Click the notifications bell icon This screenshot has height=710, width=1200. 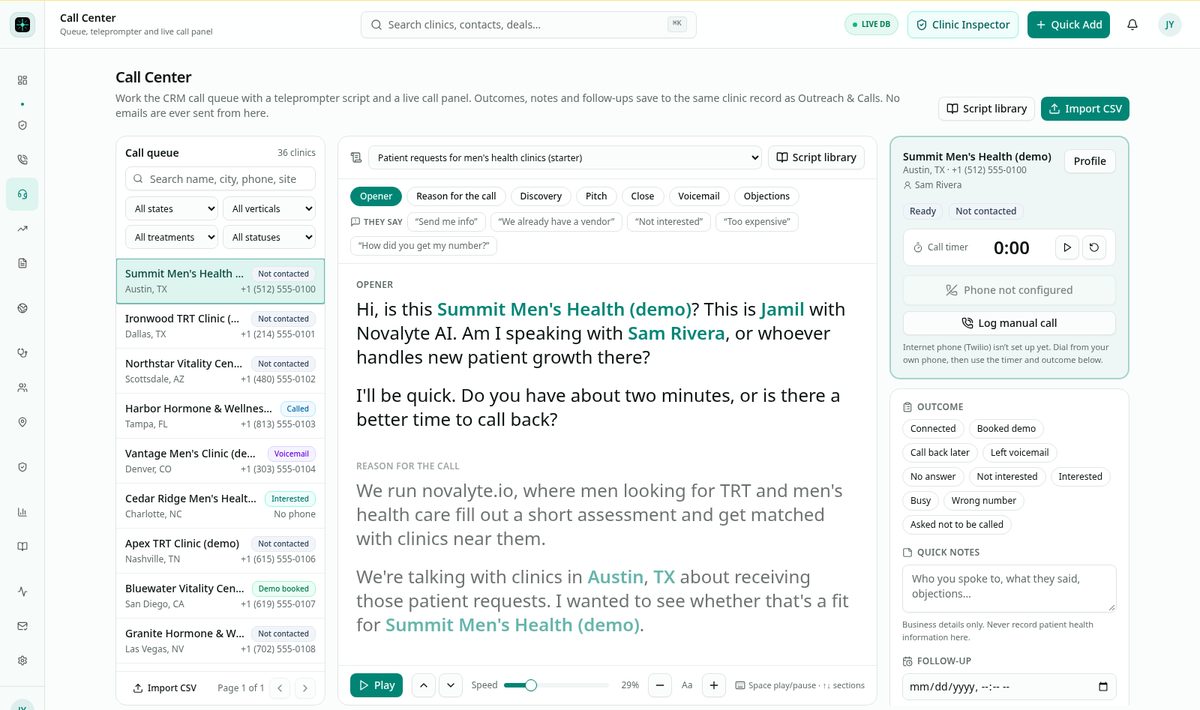tap(1132, 25)
